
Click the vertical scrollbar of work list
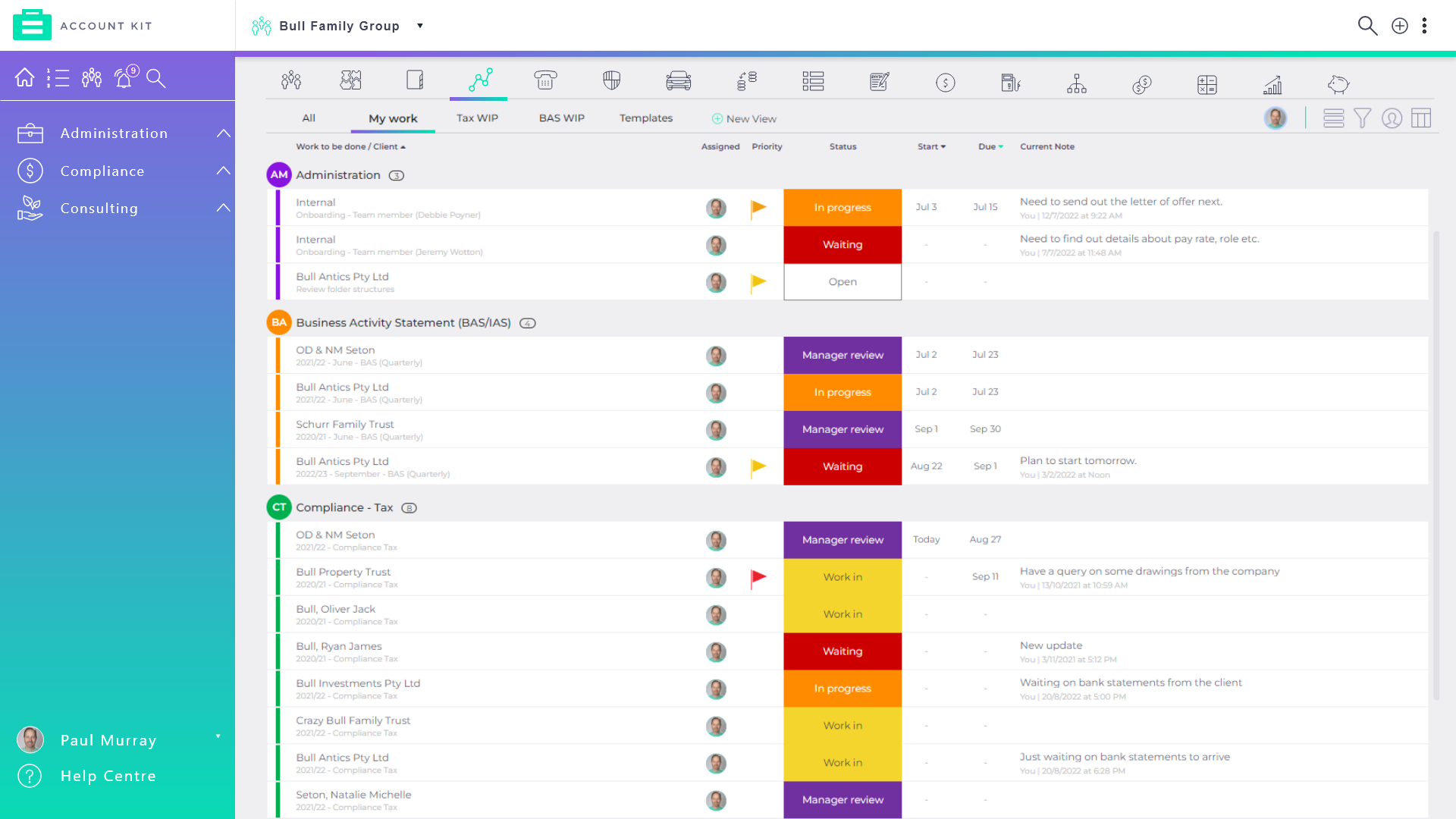[x=1436, y=465]
